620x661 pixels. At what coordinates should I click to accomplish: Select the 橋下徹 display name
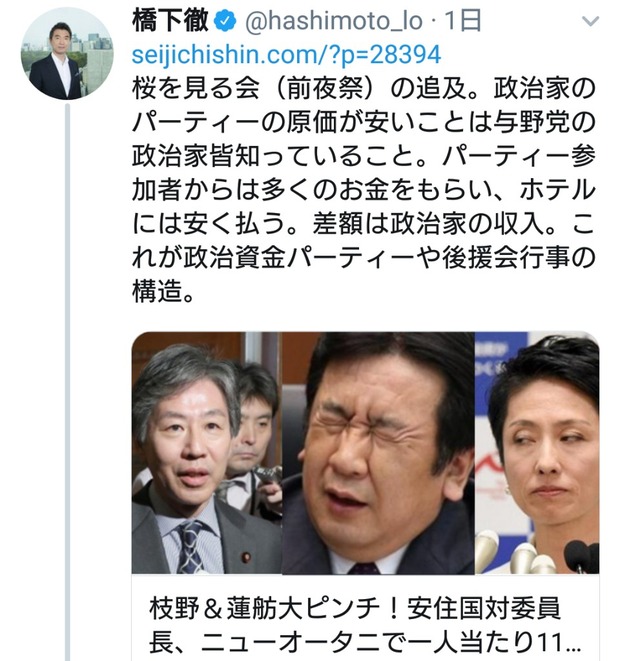[170, 21]
